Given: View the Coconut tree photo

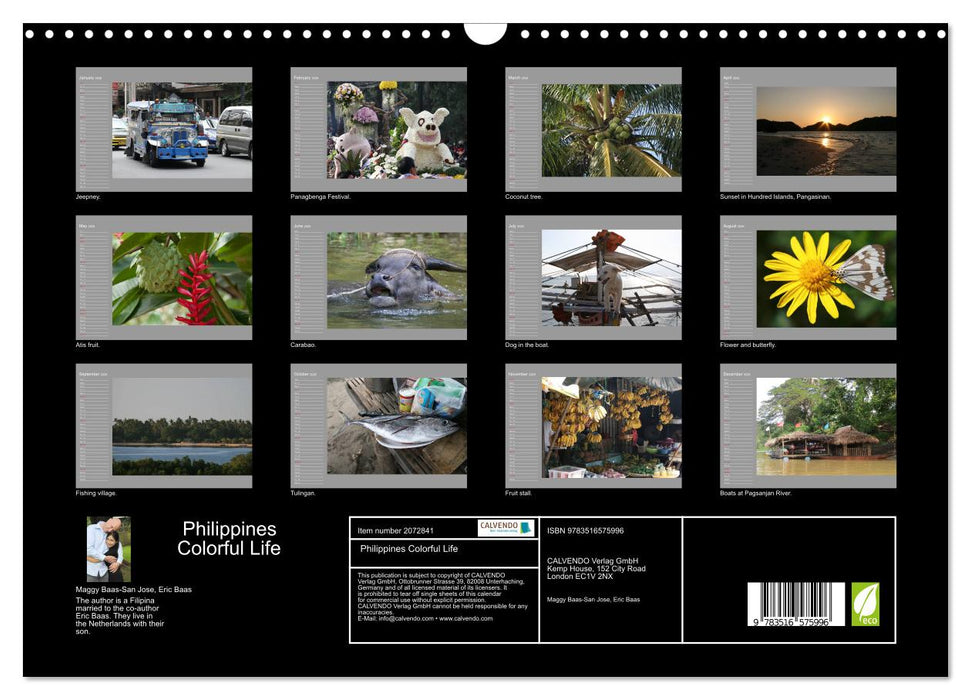Looking at the screenshot, I should click(608, 130).
